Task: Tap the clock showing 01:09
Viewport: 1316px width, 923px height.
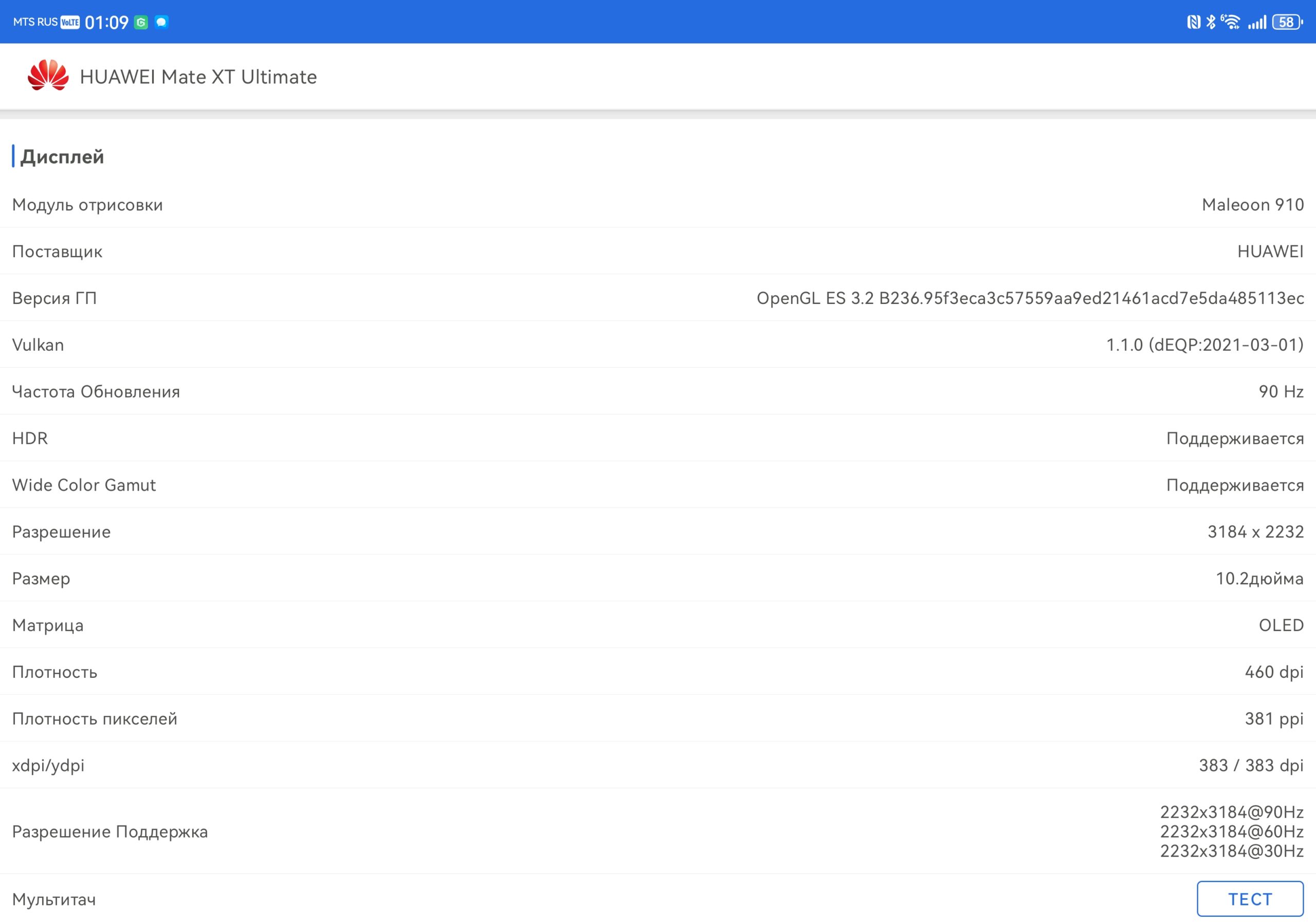Action: click(x=106, y=22)
